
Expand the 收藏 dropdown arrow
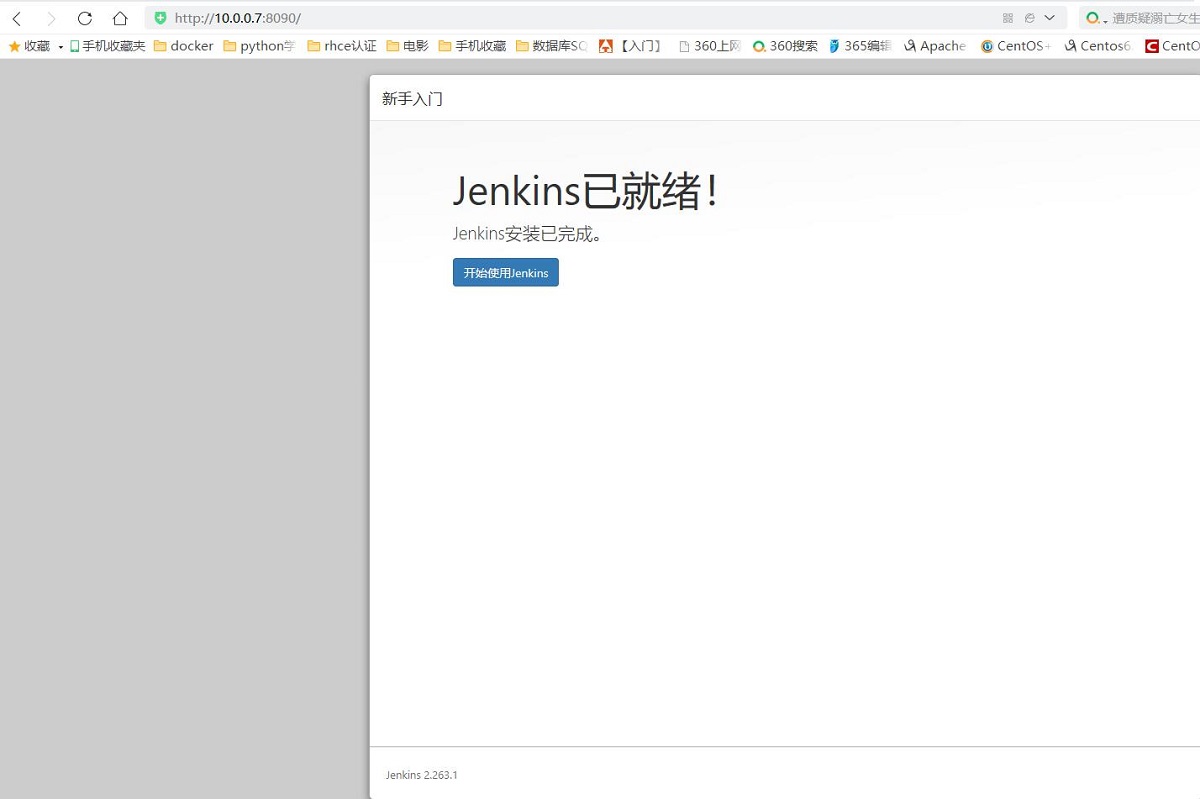point(60,47)
